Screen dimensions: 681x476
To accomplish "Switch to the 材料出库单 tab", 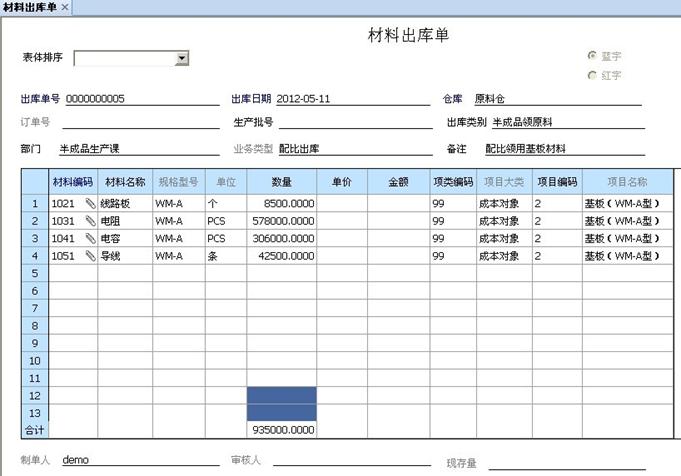I will pos(30,7).
